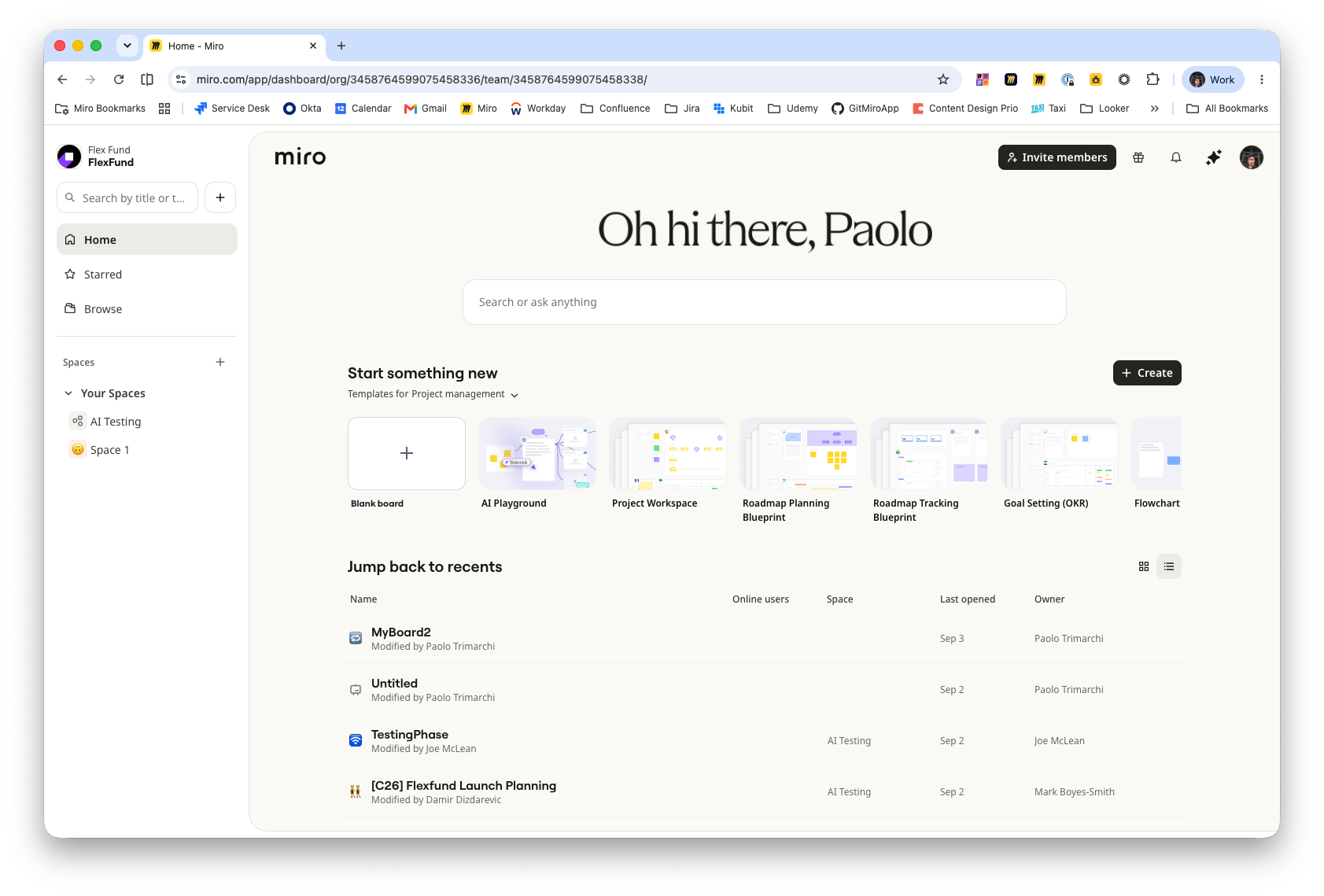Create a Blank board

point(407,453)
